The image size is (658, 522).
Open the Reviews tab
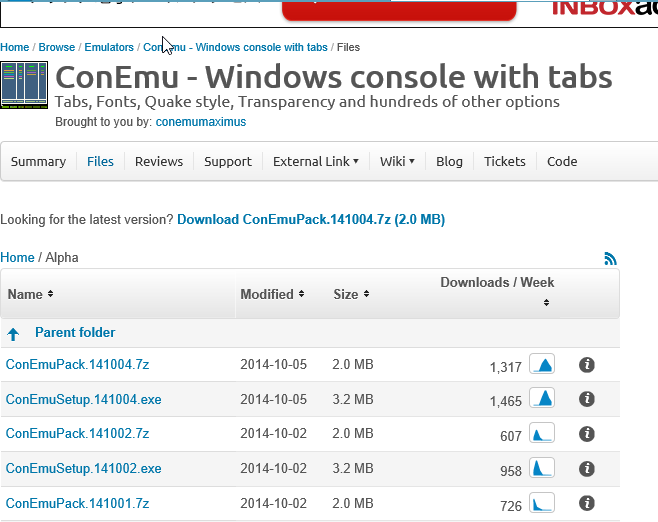click(159, 162)
